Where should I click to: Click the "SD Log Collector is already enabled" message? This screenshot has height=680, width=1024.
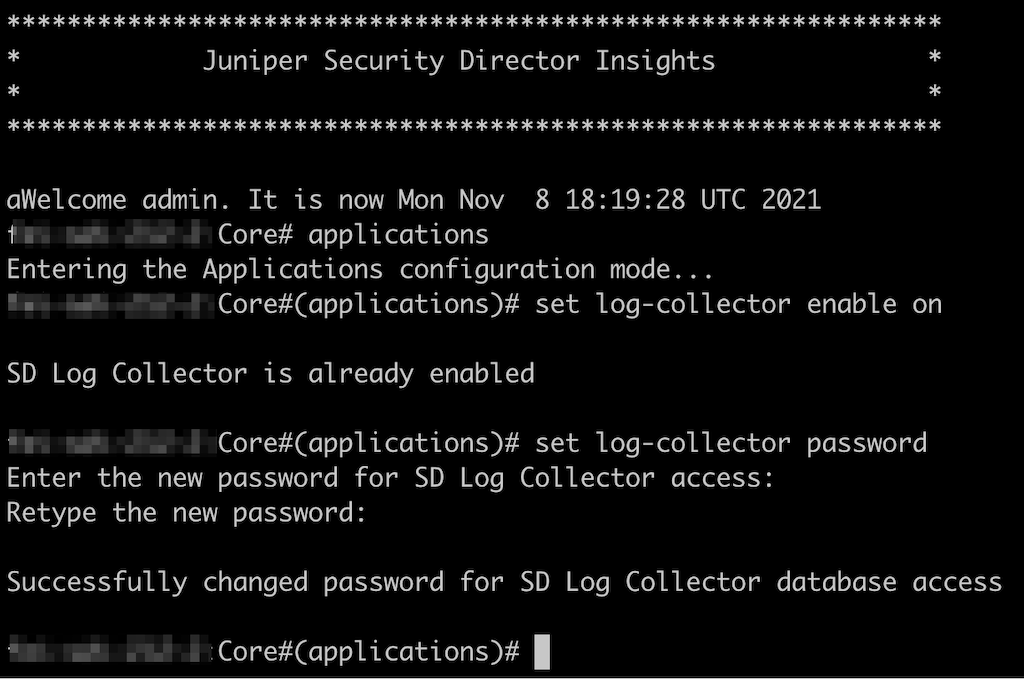tap(270, 374)
